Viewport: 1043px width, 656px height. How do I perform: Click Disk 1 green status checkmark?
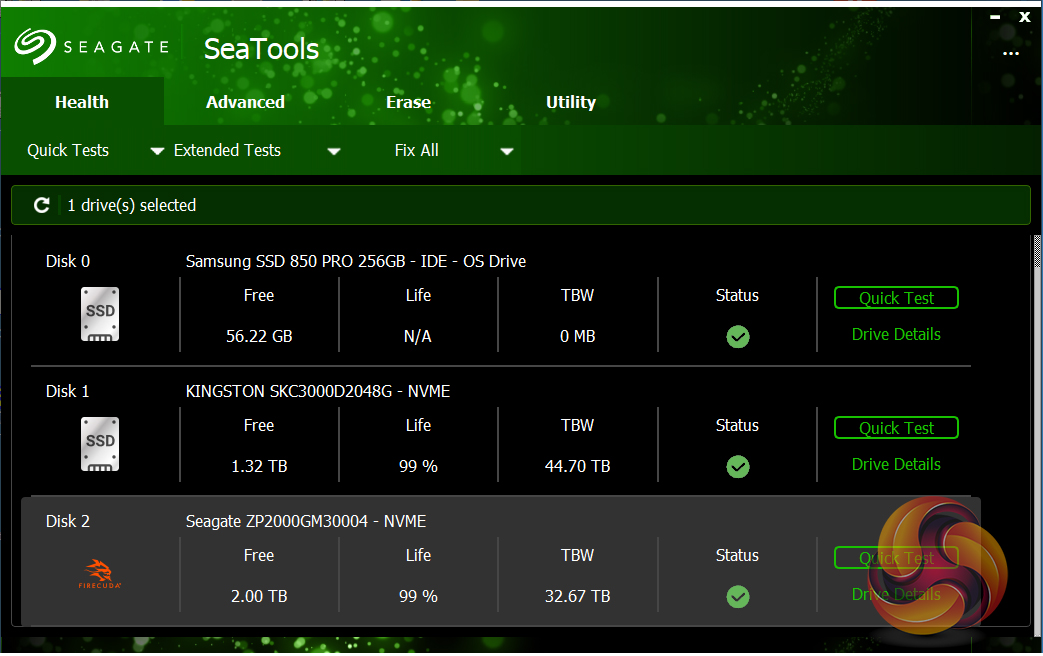[x=737, y=467]
